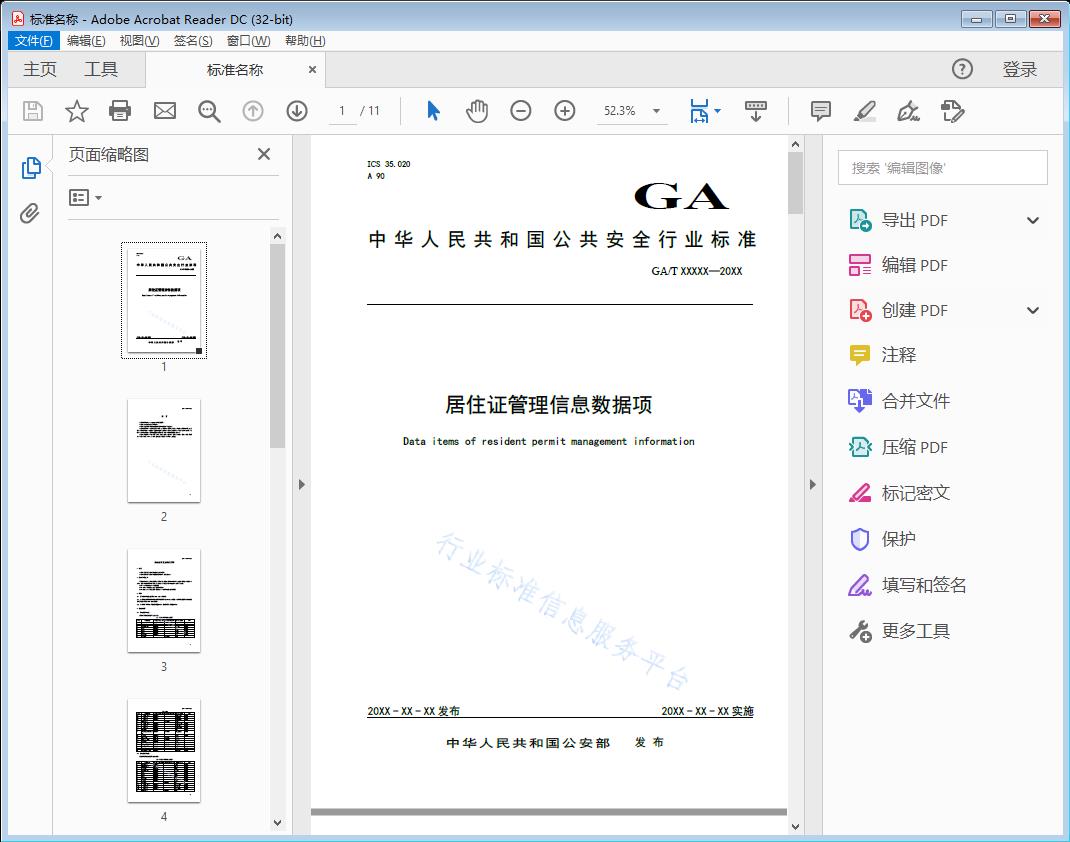Viewport: 1070px width, 842px height.
Task: Open search with the magnifier icon
Action: [209, 111]
